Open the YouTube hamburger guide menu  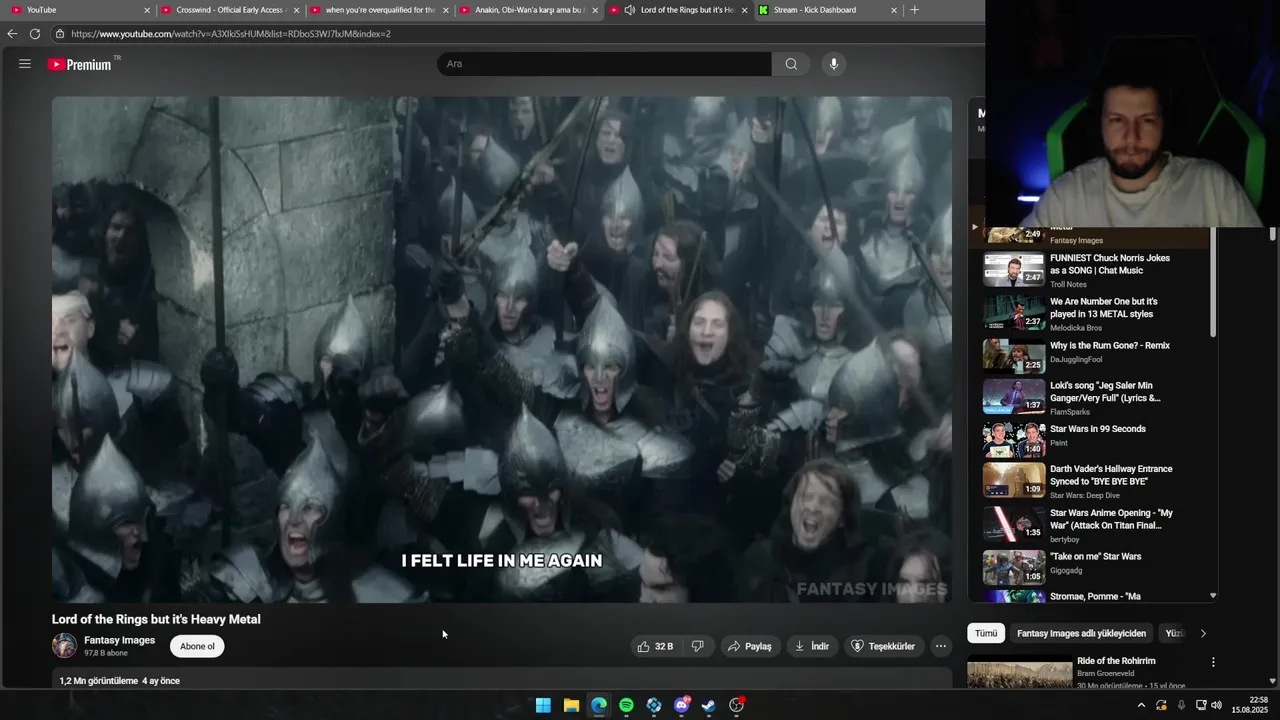pos(25,64)
